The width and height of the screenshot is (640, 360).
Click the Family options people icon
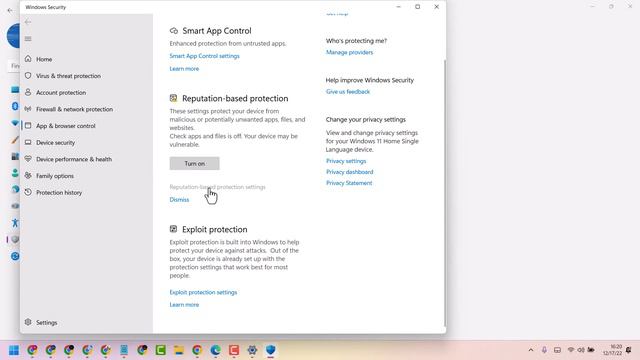tap(28, 176)
